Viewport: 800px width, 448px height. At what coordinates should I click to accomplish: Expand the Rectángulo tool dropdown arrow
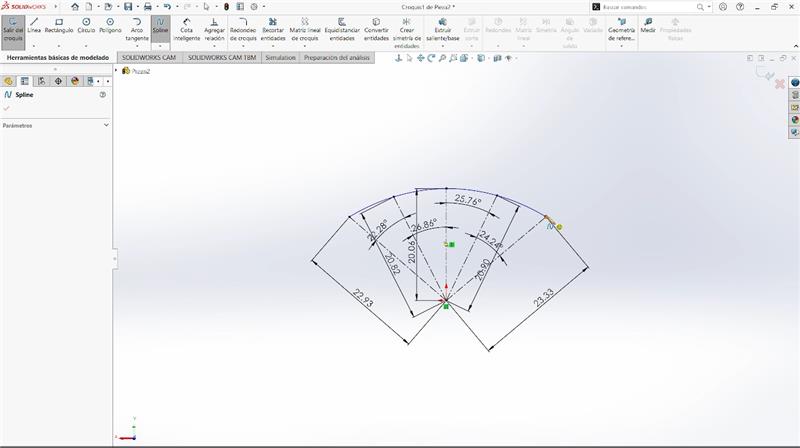[59, 46]
